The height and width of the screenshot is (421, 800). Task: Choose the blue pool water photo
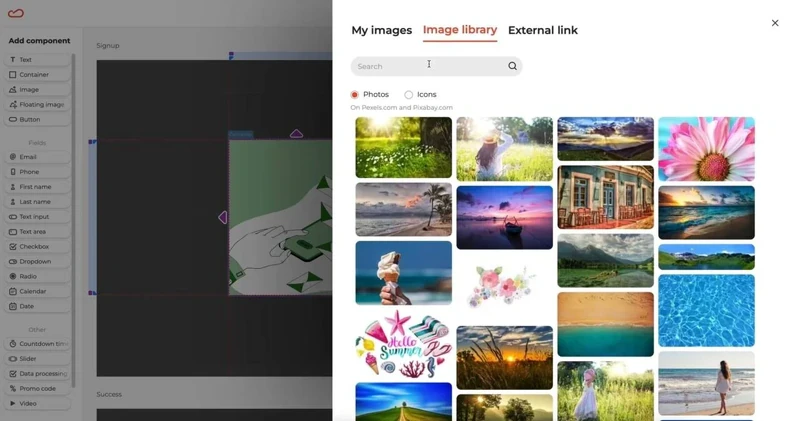click(706, 311)
